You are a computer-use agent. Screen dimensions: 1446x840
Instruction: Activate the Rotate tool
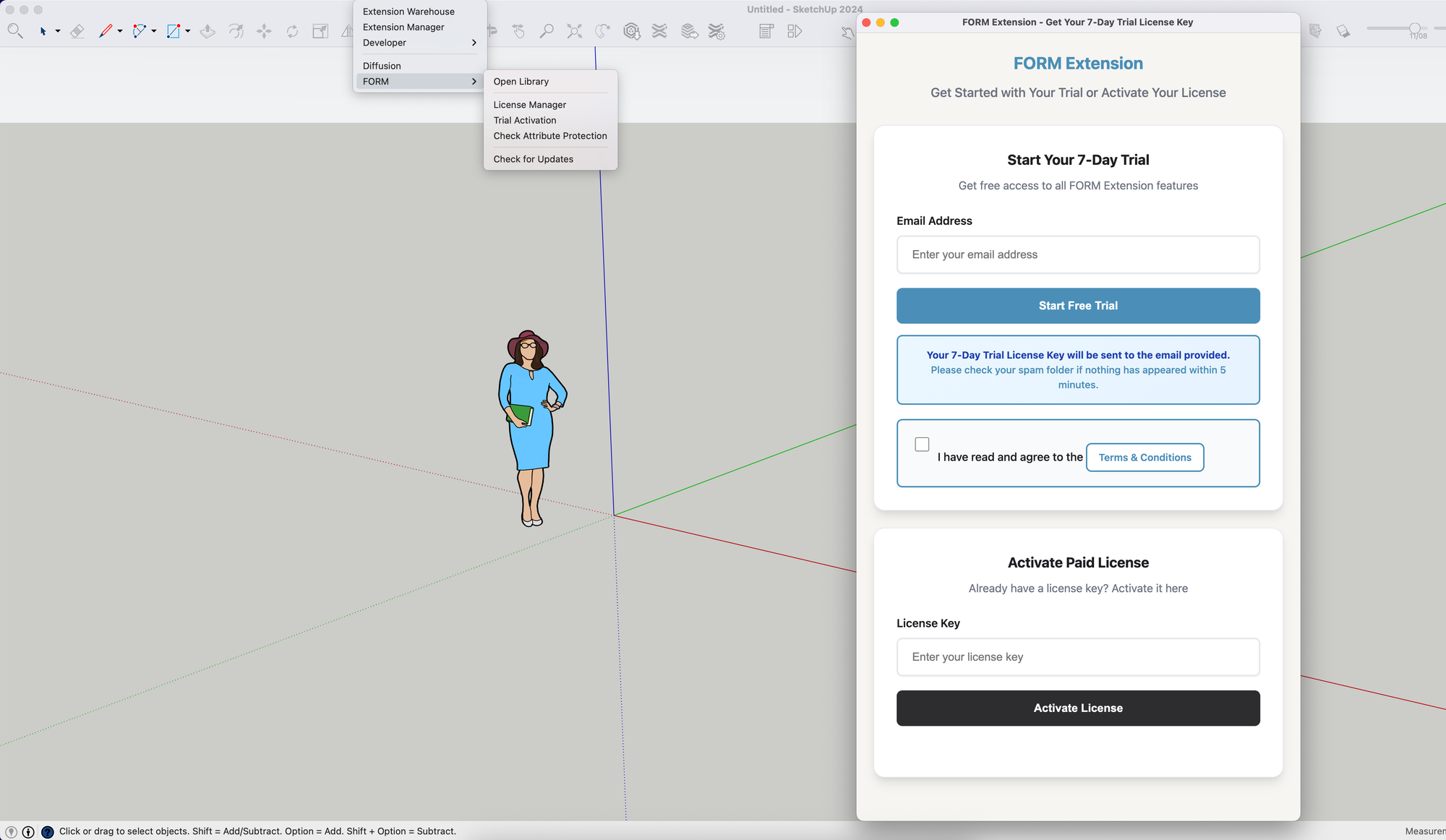pyautogui.click(x=292, y=31)
